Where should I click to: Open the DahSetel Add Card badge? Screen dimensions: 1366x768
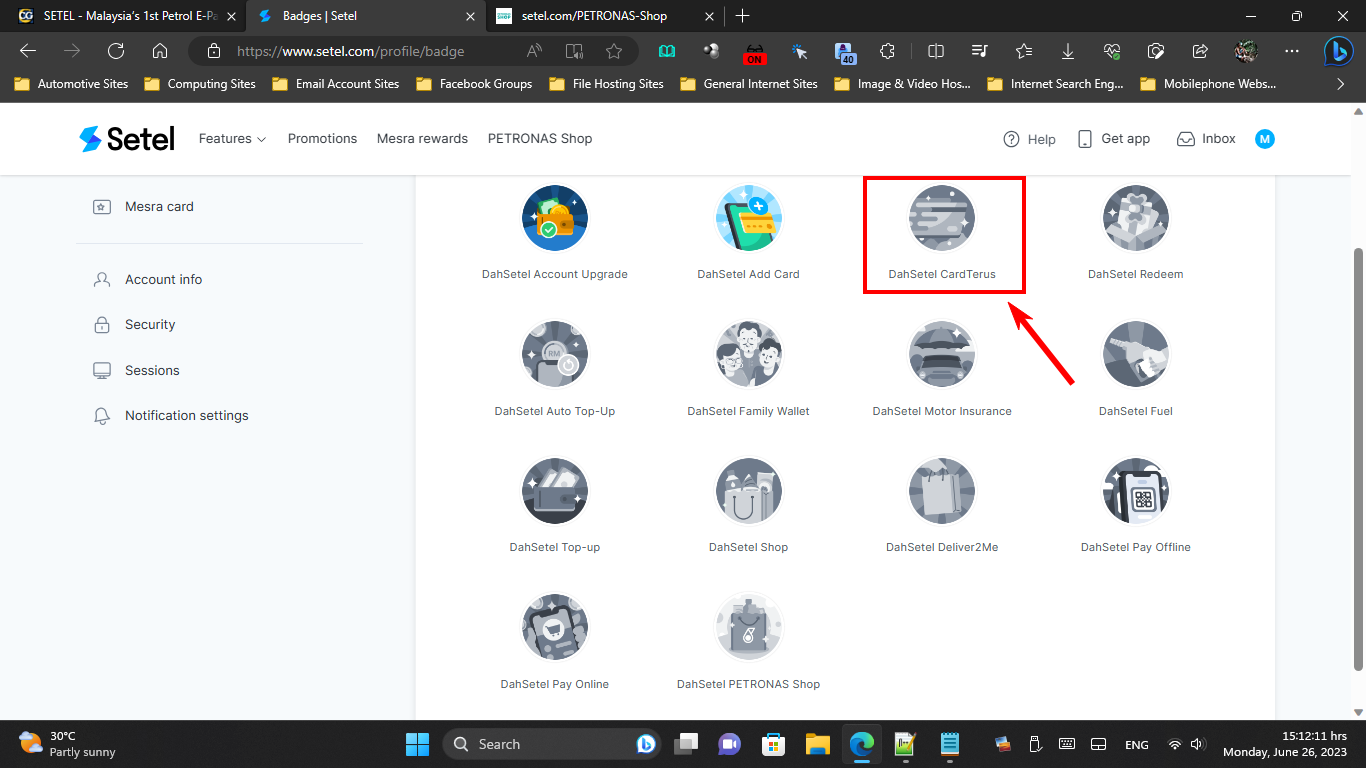point(748,218)
